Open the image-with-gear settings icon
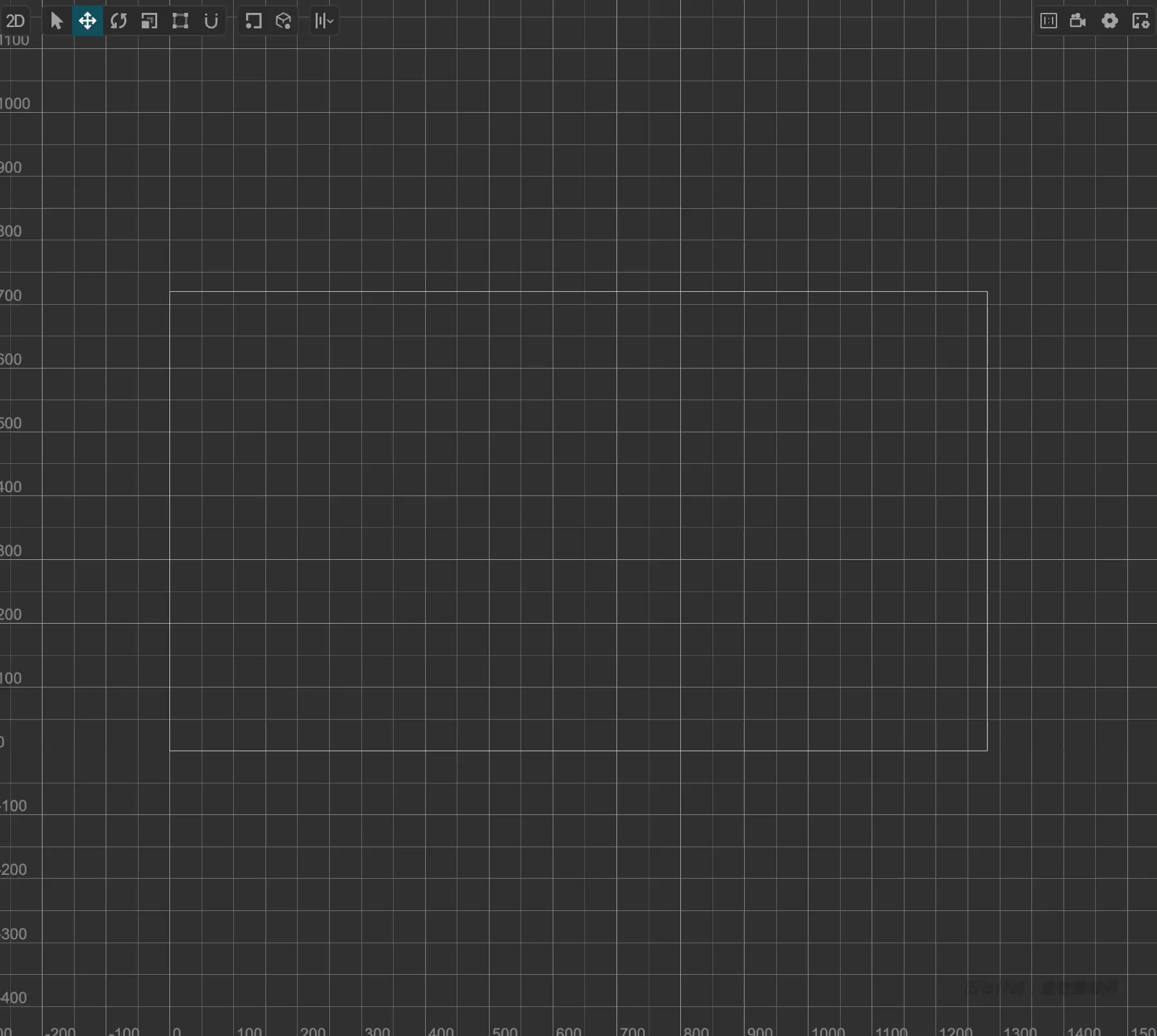The height and width of the screenshot is (1036, 1157). pyautogui.click(x=1140, y=21)
